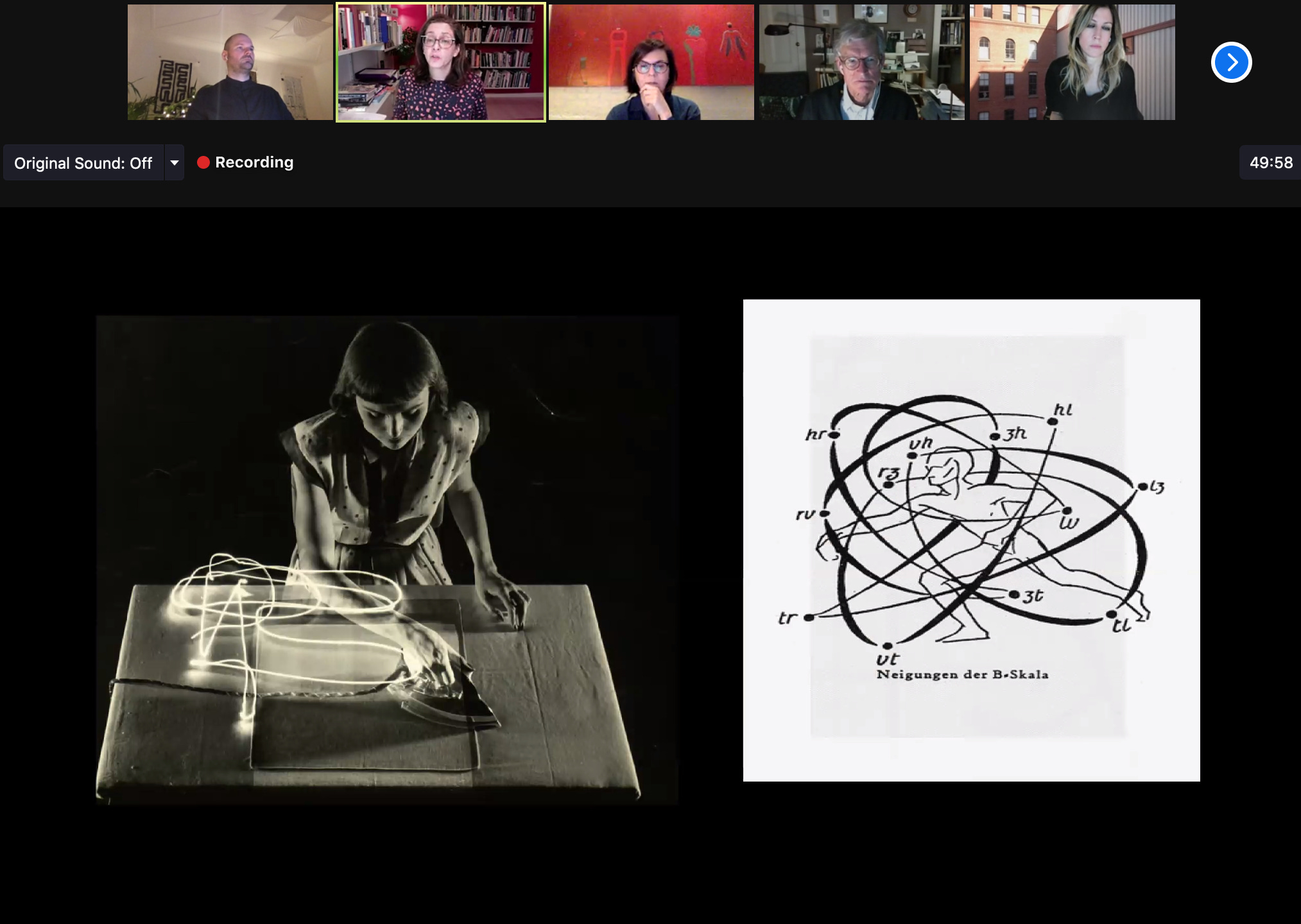Image resolution: width=1301 pixels, height=924 pixels.
Task: Select highlighted speaker thumbnail with bookshelf
Action: (441, 62)
